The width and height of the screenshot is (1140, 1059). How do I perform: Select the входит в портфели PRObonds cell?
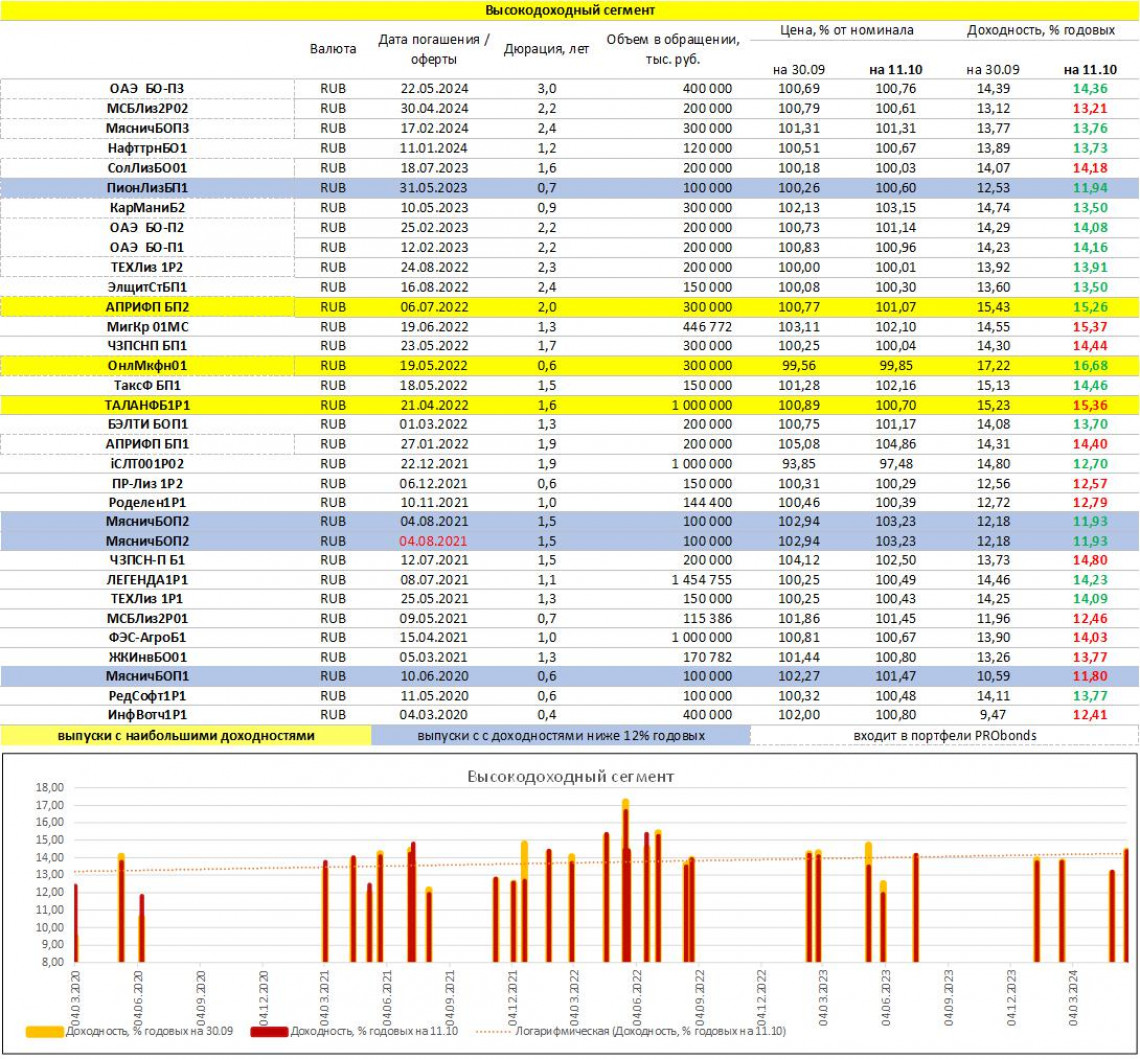[x=943, y=736]
